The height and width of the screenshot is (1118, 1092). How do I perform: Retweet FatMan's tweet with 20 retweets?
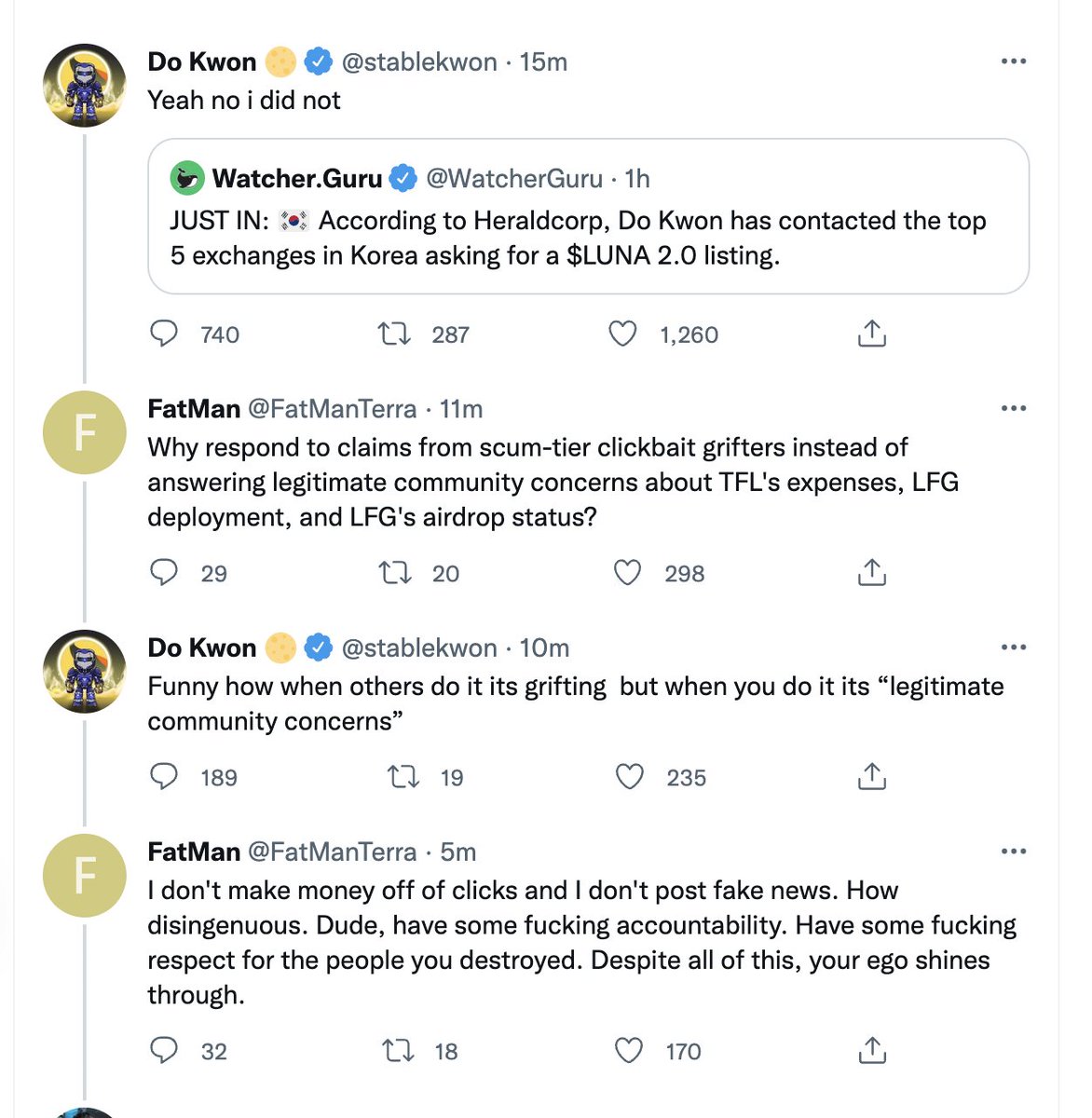(x=394, y=572)
